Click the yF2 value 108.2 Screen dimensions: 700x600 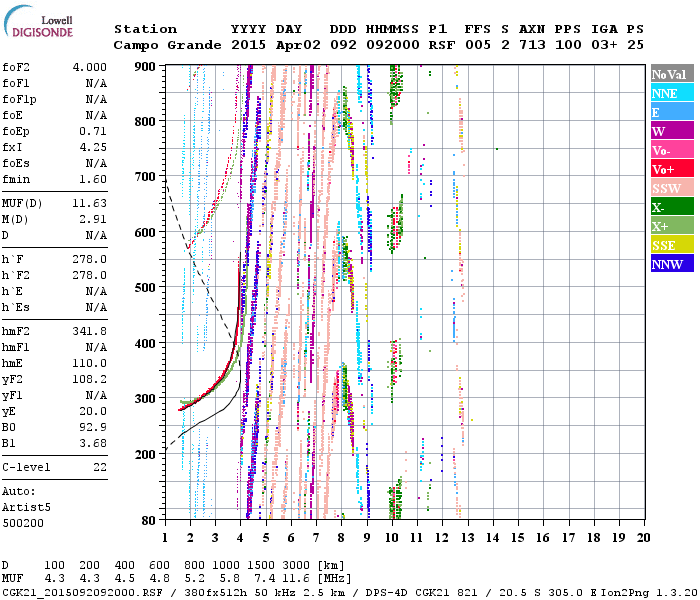click(90, 379)
